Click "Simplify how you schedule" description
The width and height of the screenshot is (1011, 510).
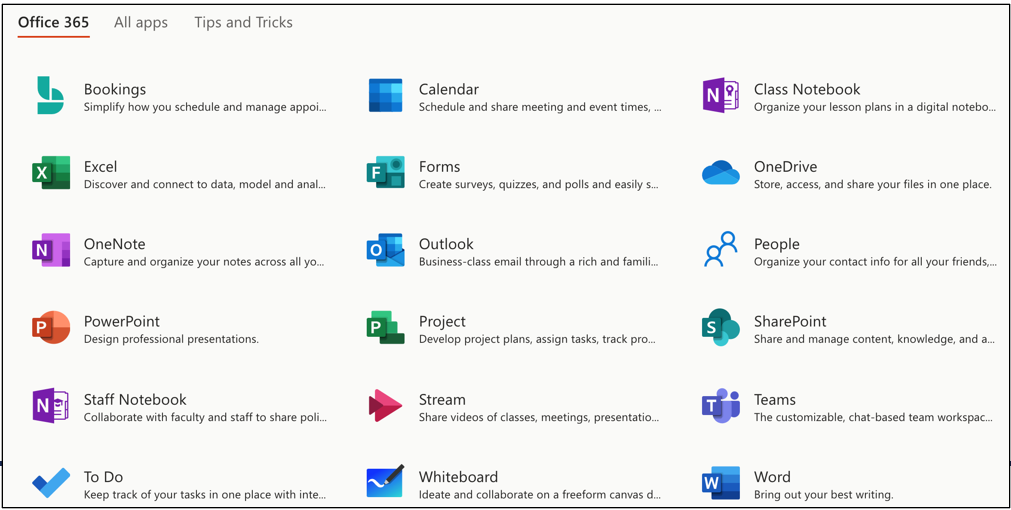pos(206,107)
